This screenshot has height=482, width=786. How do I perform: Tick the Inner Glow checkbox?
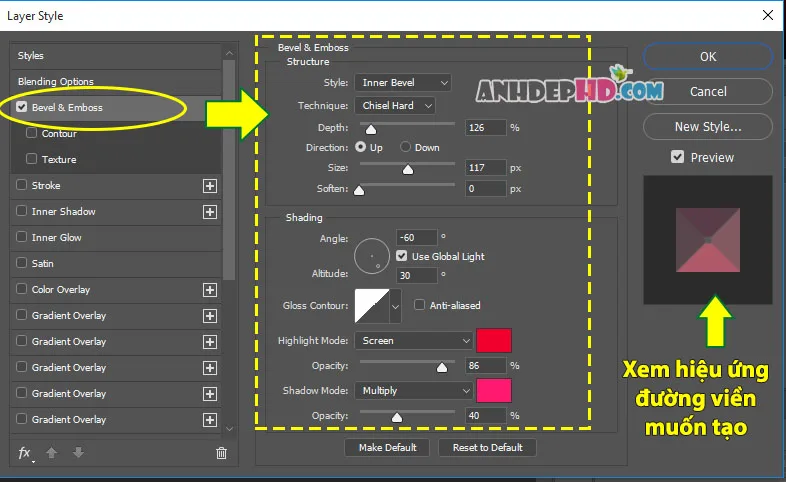click(22, 236)
